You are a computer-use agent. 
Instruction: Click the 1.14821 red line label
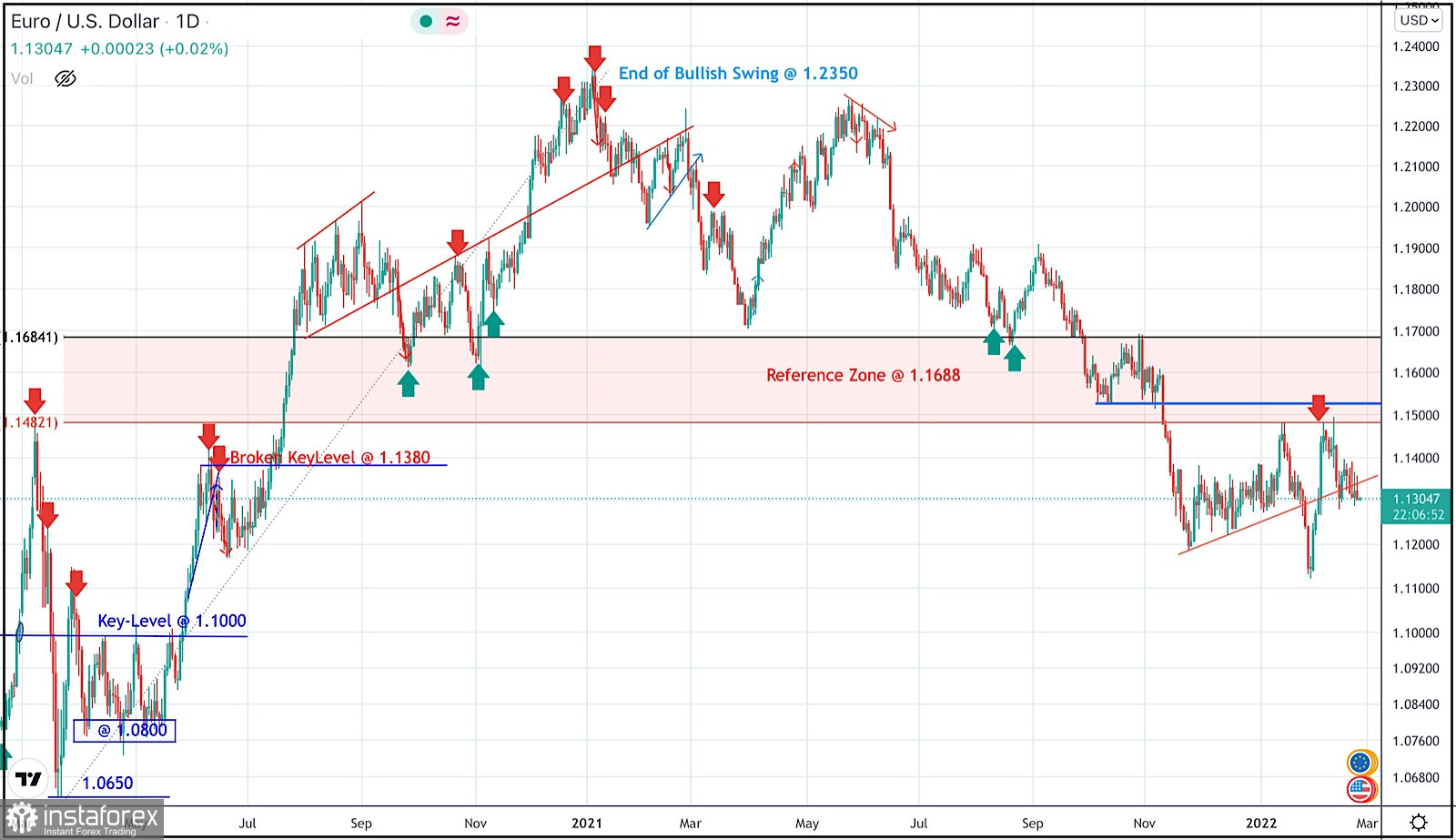(x=30, y=422)
